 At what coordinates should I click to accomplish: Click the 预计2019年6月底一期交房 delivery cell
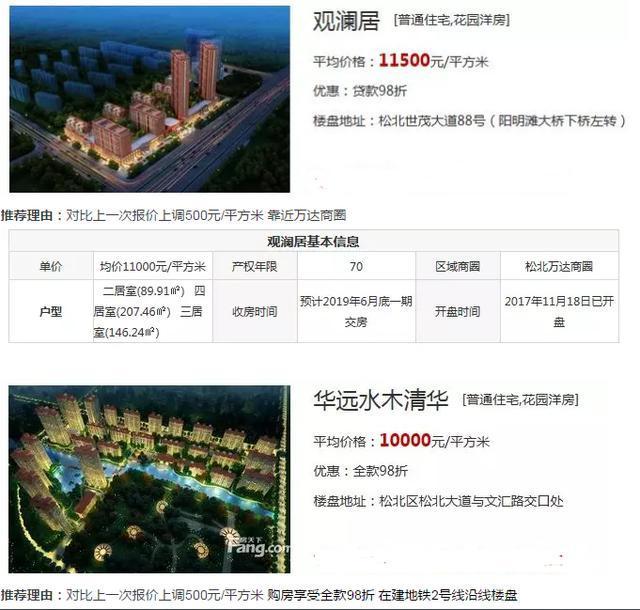(x=356, y=312)
